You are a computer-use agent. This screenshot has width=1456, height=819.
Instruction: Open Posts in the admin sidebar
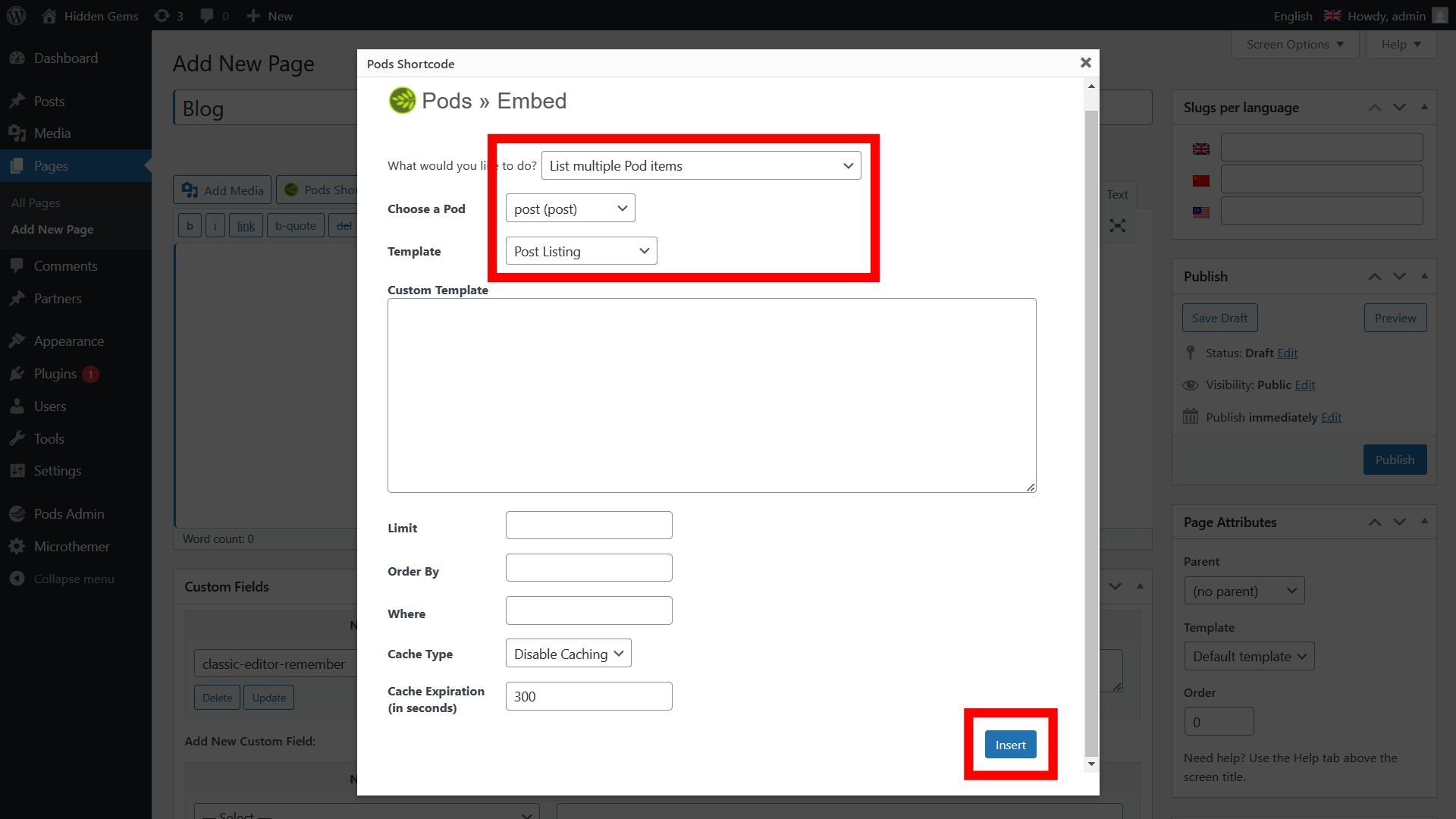click(x=49, y=101)
